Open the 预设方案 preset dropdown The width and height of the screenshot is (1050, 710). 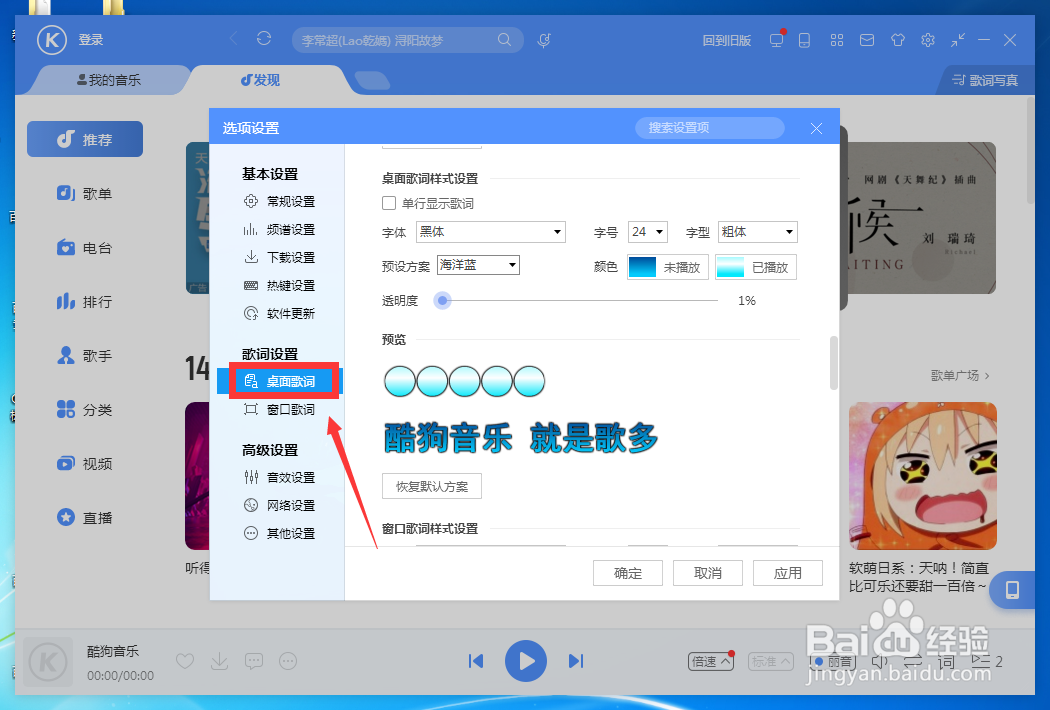tap(478, 265)
